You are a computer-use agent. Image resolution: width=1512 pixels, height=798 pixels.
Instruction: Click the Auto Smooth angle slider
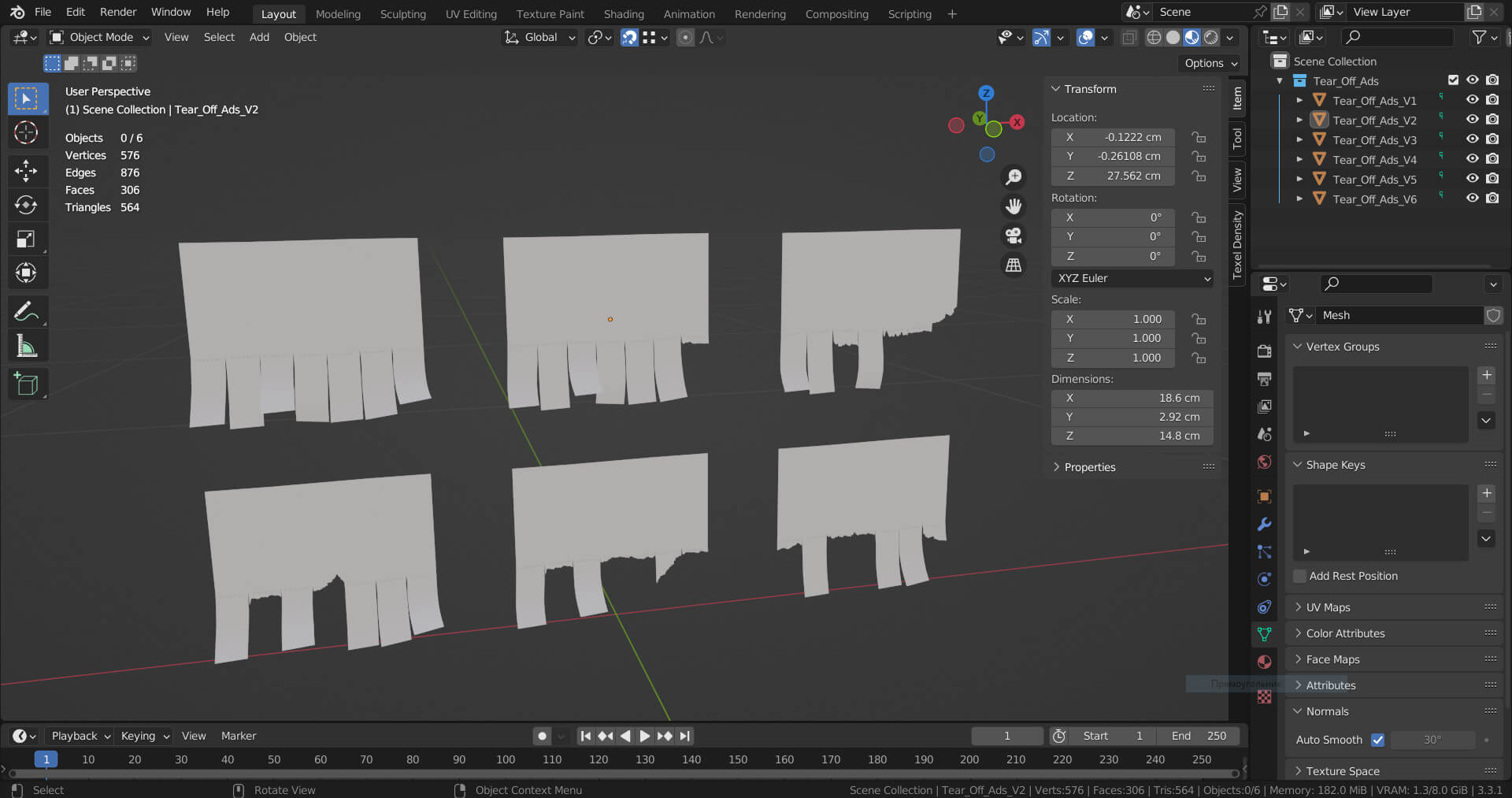[x=1432, y=740]
